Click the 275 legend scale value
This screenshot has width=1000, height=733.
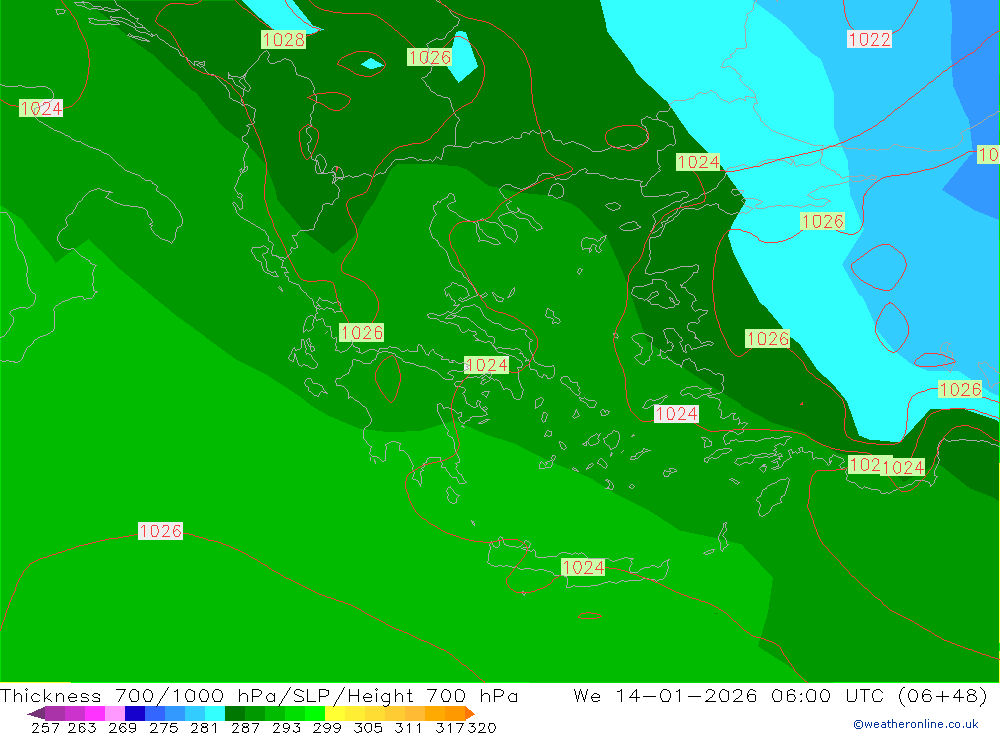(163, 727)
